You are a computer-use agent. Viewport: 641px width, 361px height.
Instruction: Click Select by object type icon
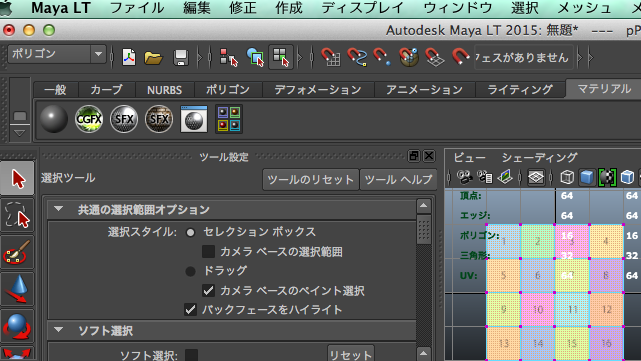click(255, 57)
